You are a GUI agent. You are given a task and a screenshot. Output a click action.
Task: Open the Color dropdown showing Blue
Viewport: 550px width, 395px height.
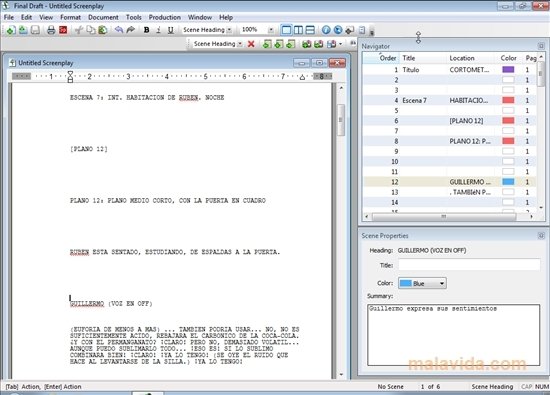click(x=422, y=283)
